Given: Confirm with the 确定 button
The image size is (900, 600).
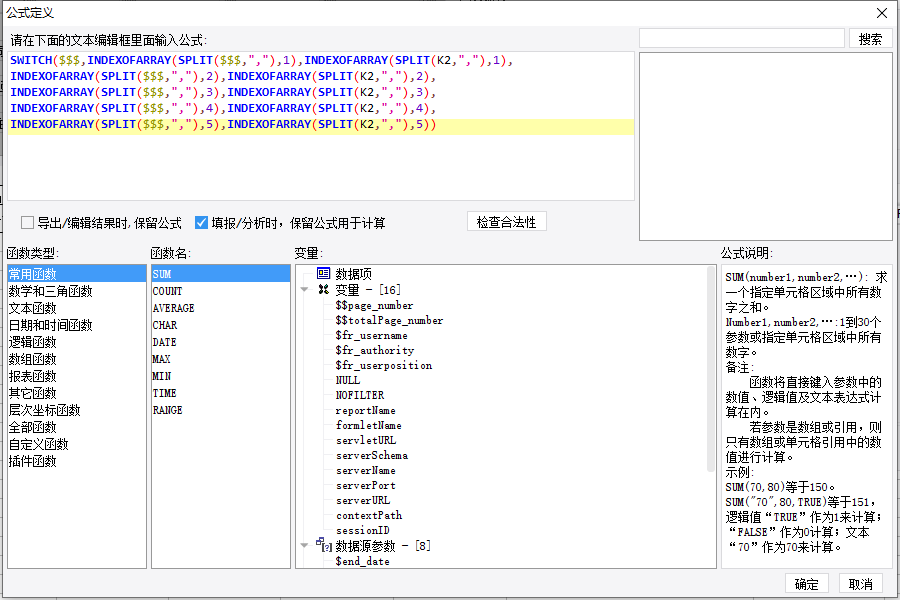Looking at the screenshot, I should tap(806, 584).
